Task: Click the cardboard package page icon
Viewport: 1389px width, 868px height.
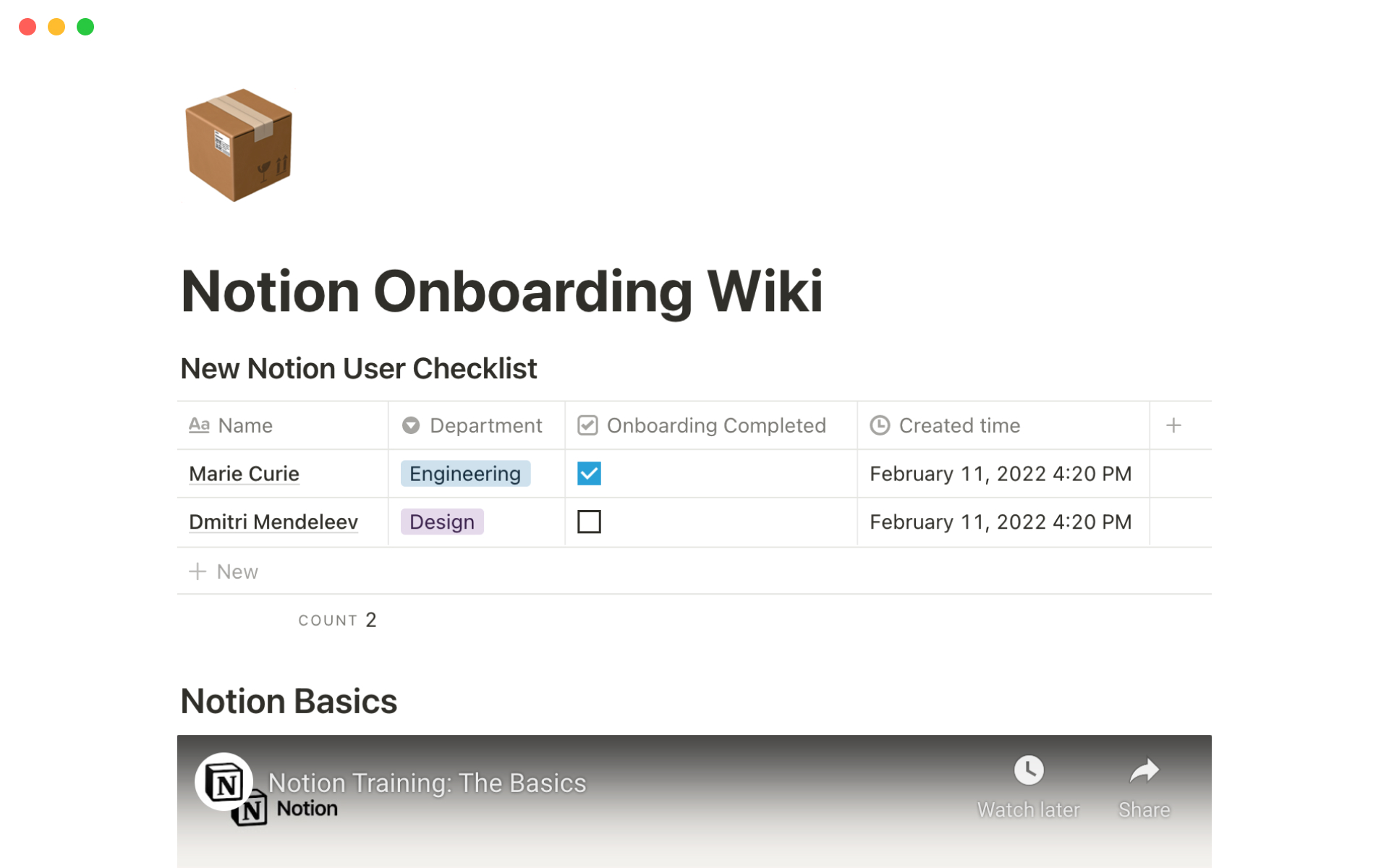Action: coord(239,145)
